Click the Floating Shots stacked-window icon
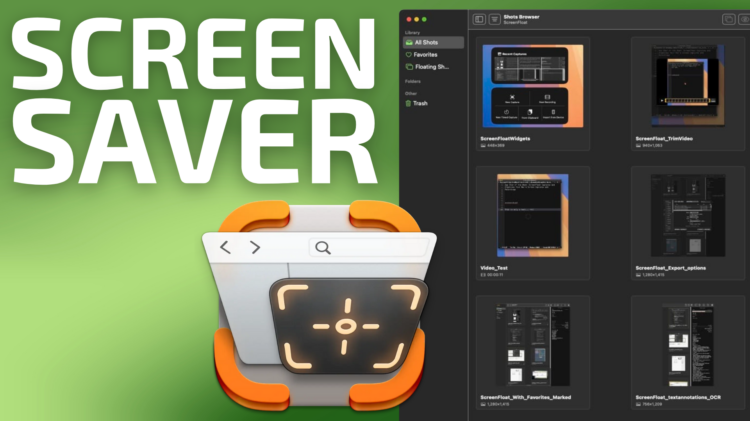This screenshot has width=750, height=421. pos(408,67)
